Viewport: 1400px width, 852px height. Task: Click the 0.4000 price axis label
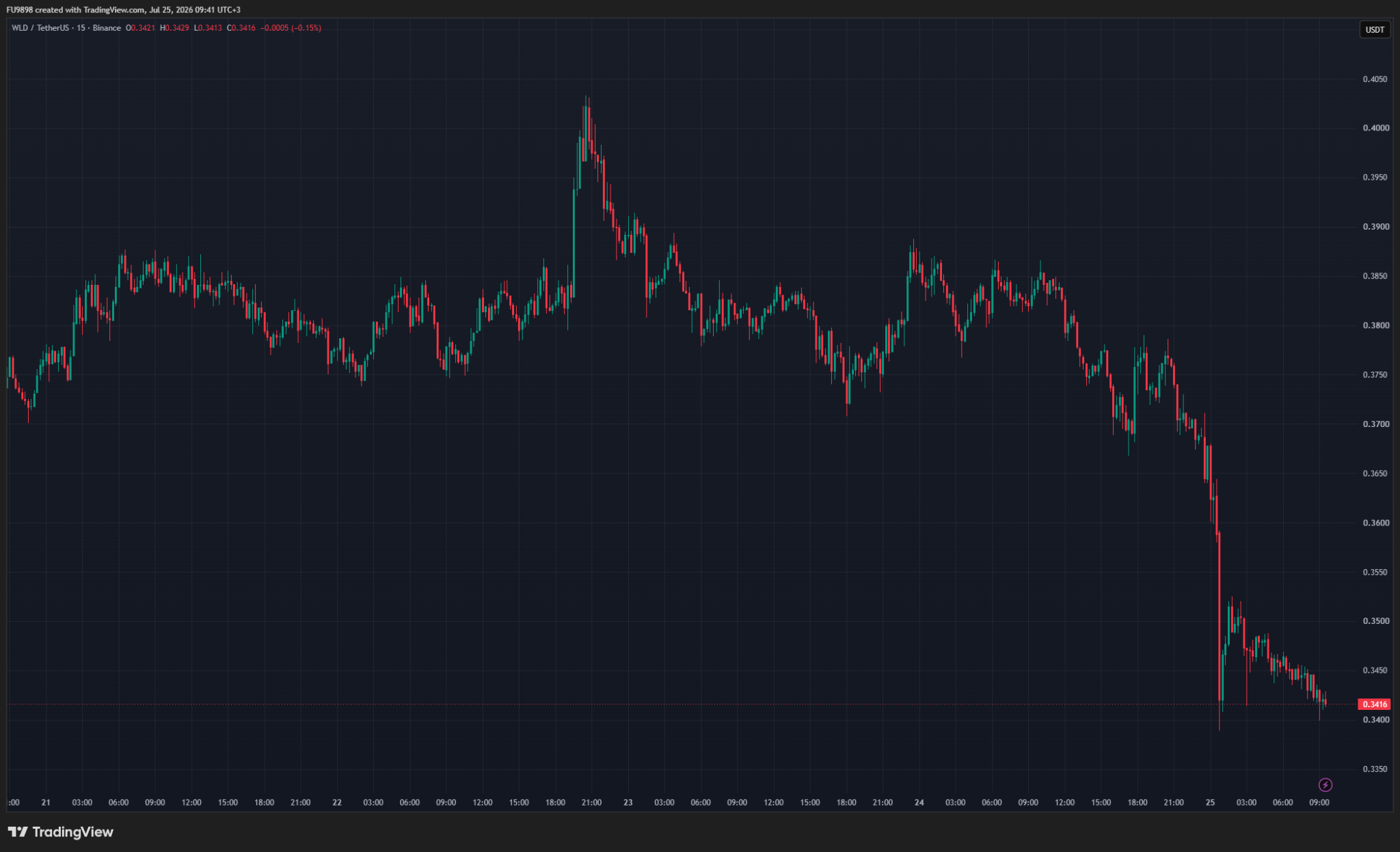1375,128
